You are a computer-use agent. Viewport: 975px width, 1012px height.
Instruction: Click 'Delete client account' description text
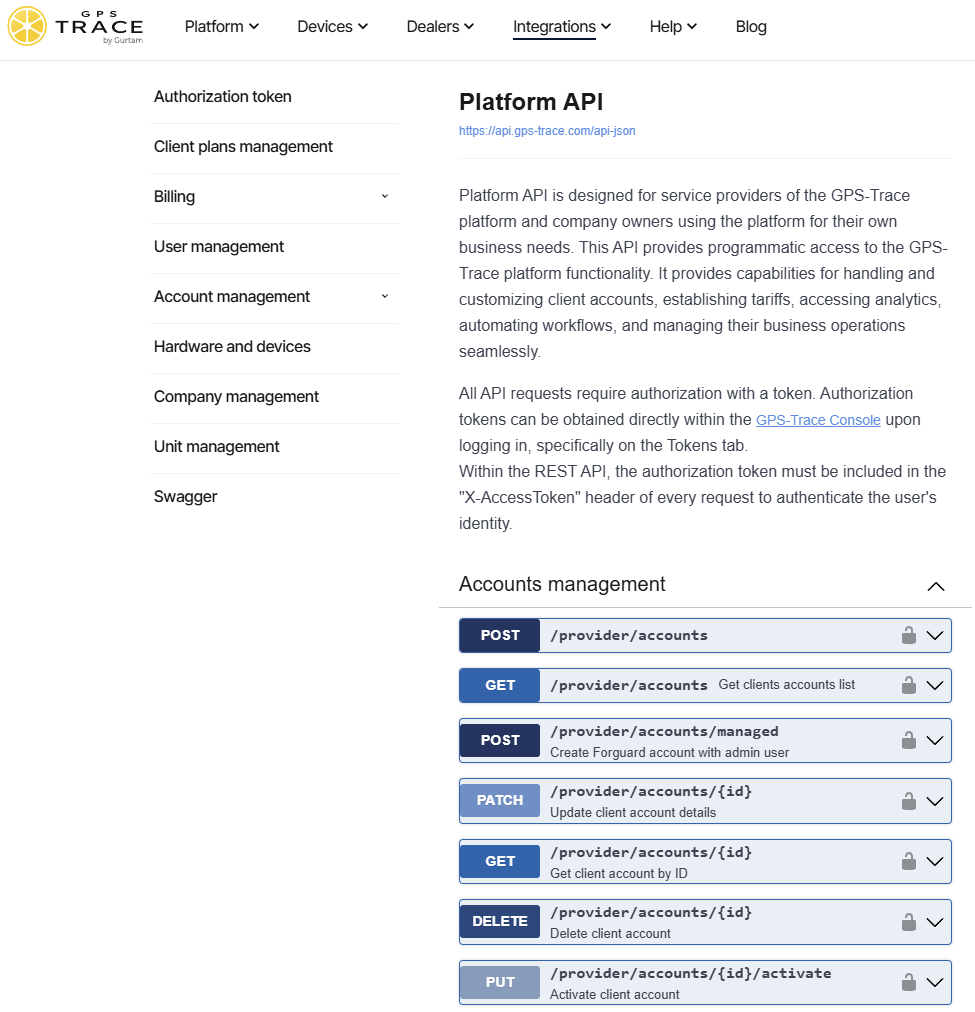click(610, 933)
